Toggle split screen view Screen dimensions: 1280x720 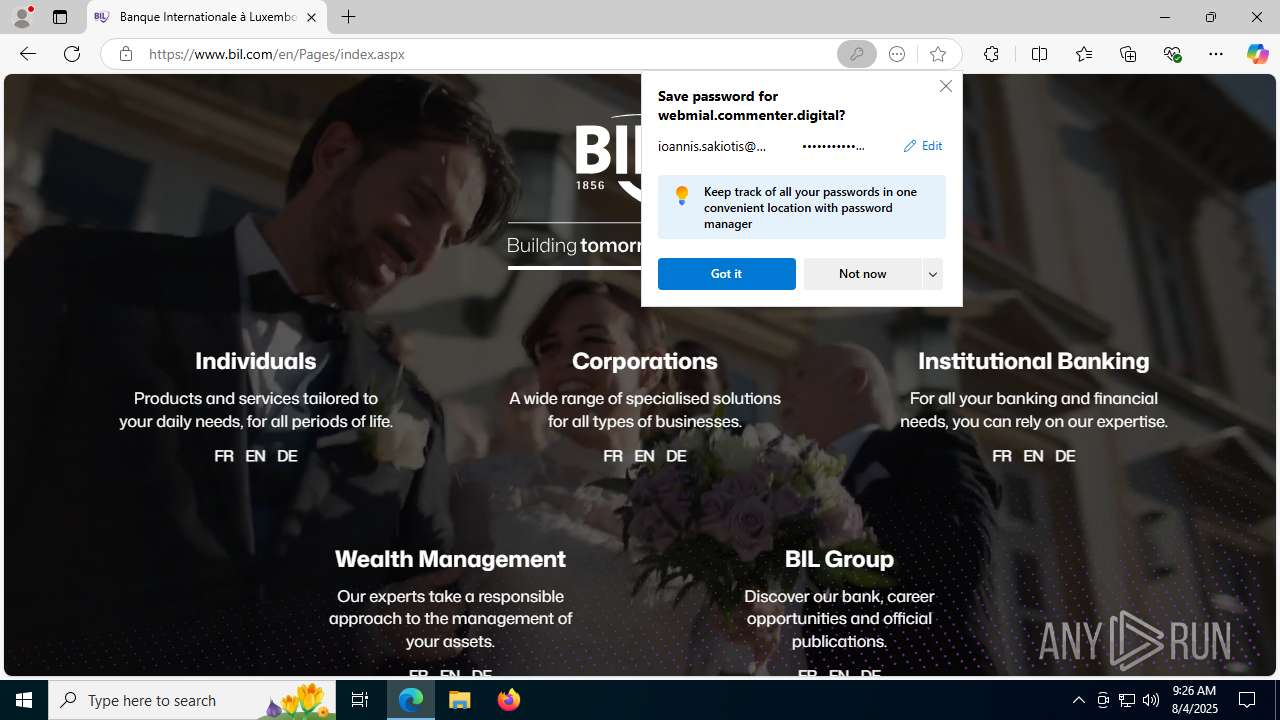point(1039,54)
